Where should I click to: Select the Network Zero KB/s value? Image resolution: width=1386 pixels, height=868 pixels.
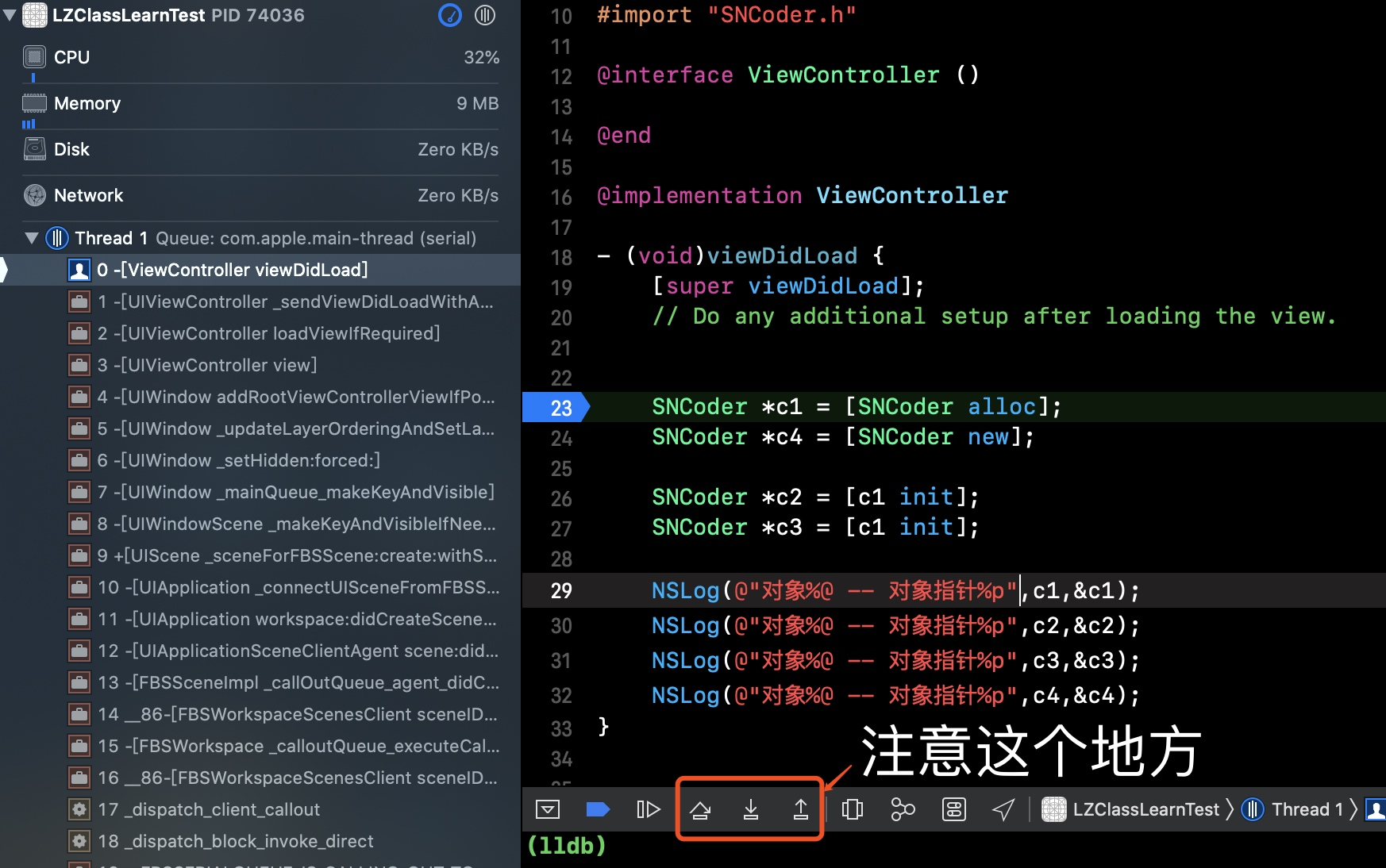pyautogui.click(x=458, y=195)
